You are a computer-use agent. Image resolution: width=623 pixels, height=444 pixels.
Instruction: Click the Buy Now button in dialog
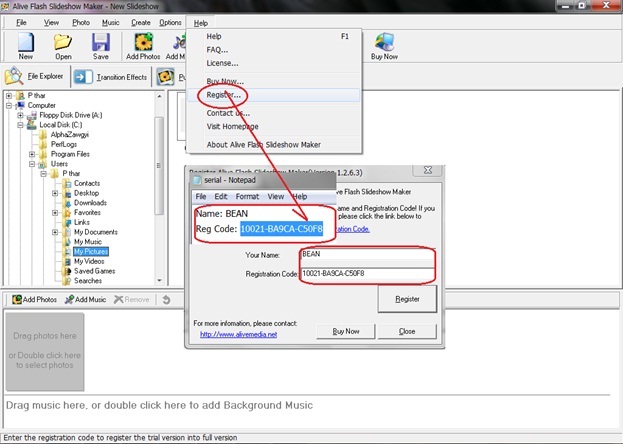[346, 331]
